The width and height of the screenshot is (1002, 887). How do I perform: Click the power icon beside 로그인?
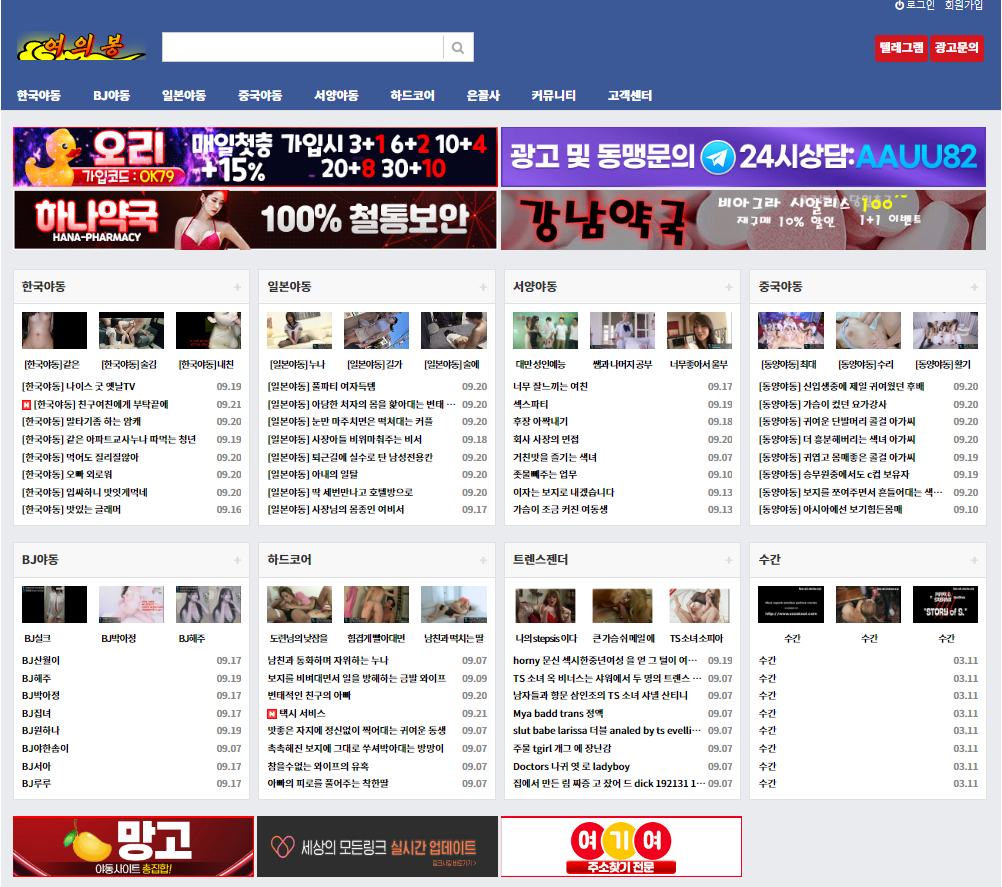click(899, 6)
